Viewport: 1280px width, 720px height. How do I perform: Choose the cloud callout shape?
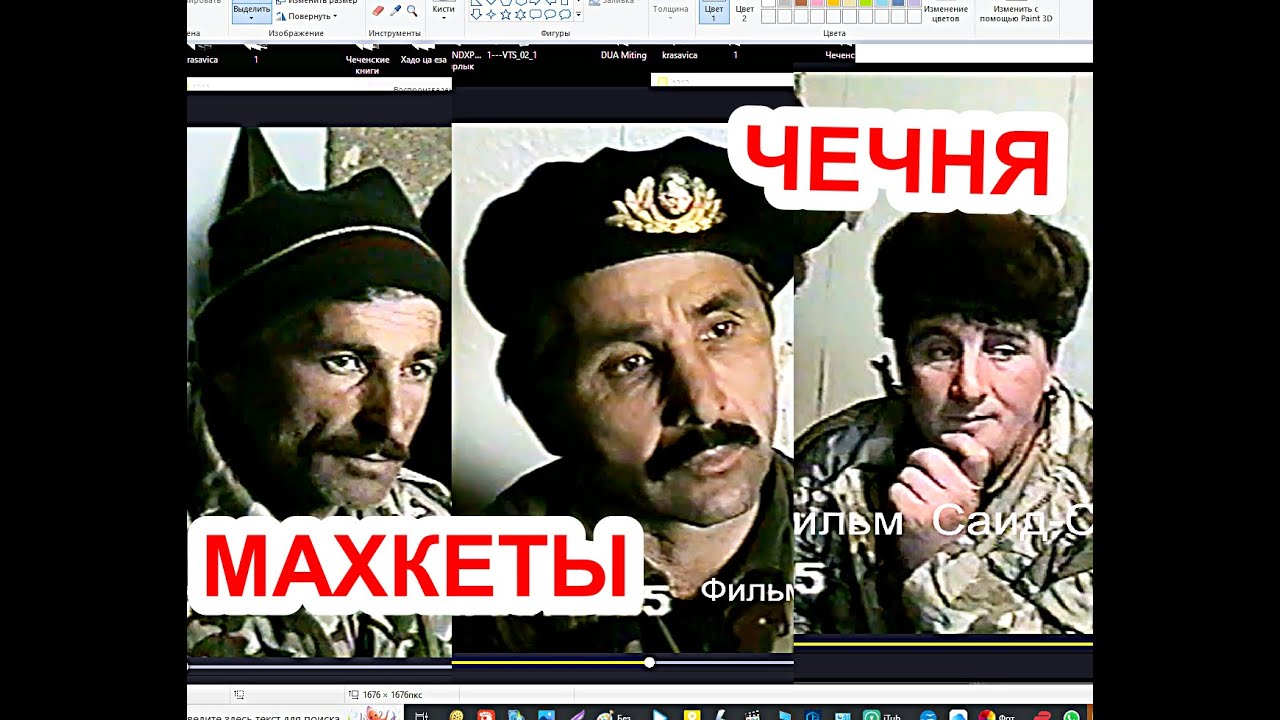(x=565, y=14)
